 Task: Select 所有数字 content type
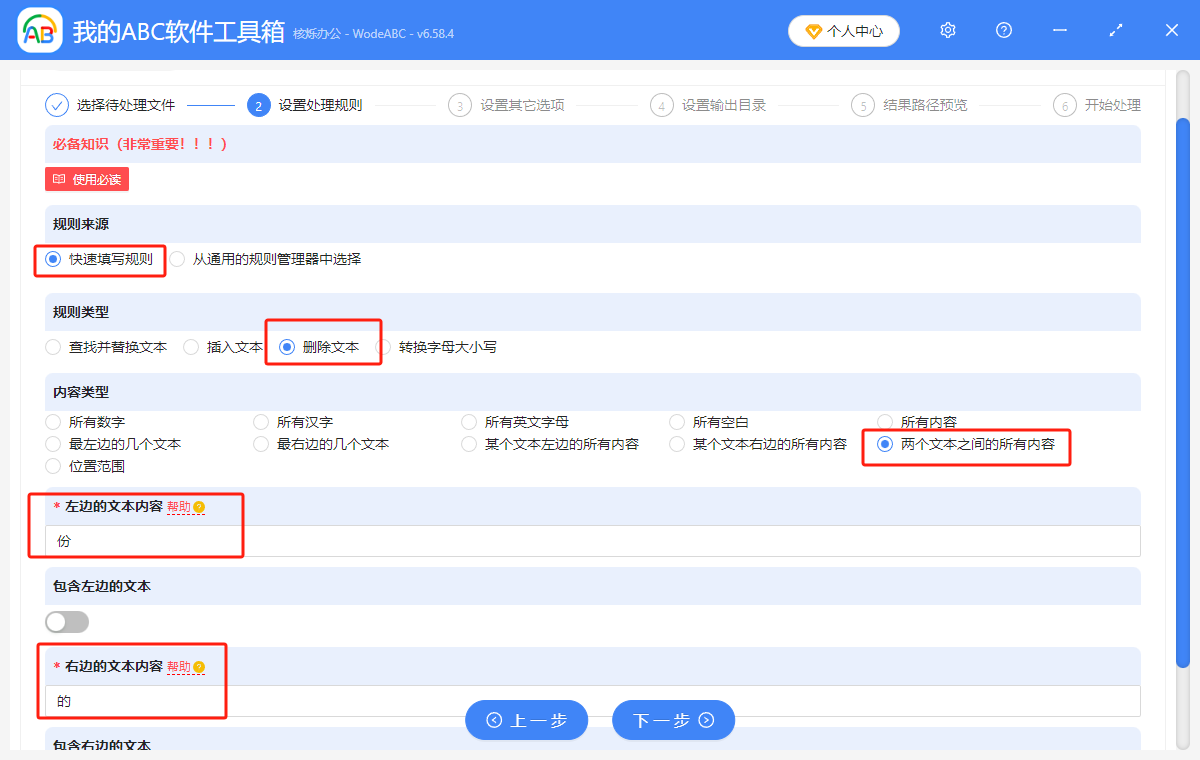pos(52,421)
